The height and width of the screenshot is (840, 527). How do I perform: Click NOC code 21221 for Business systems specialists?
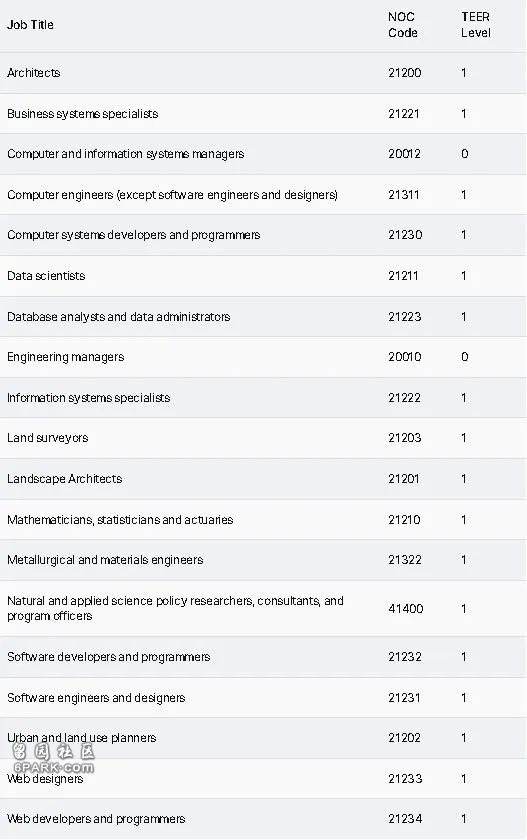pyautogui.click(x=404, y=114)
